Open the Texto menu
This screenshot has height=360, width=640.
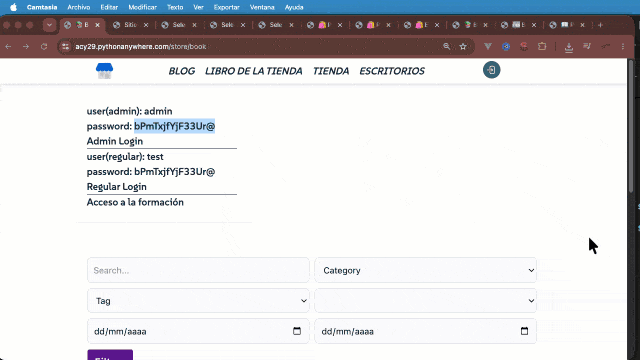175,7
